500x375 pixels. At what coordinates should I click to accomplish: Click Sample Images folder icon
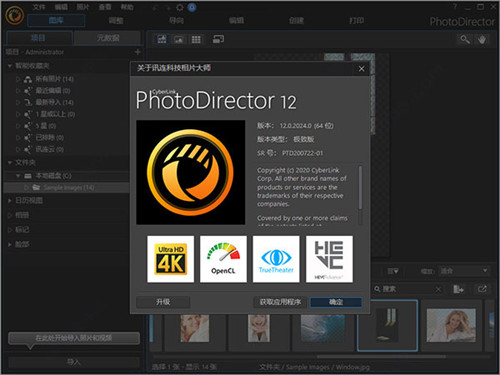click(x=36, y=187)
